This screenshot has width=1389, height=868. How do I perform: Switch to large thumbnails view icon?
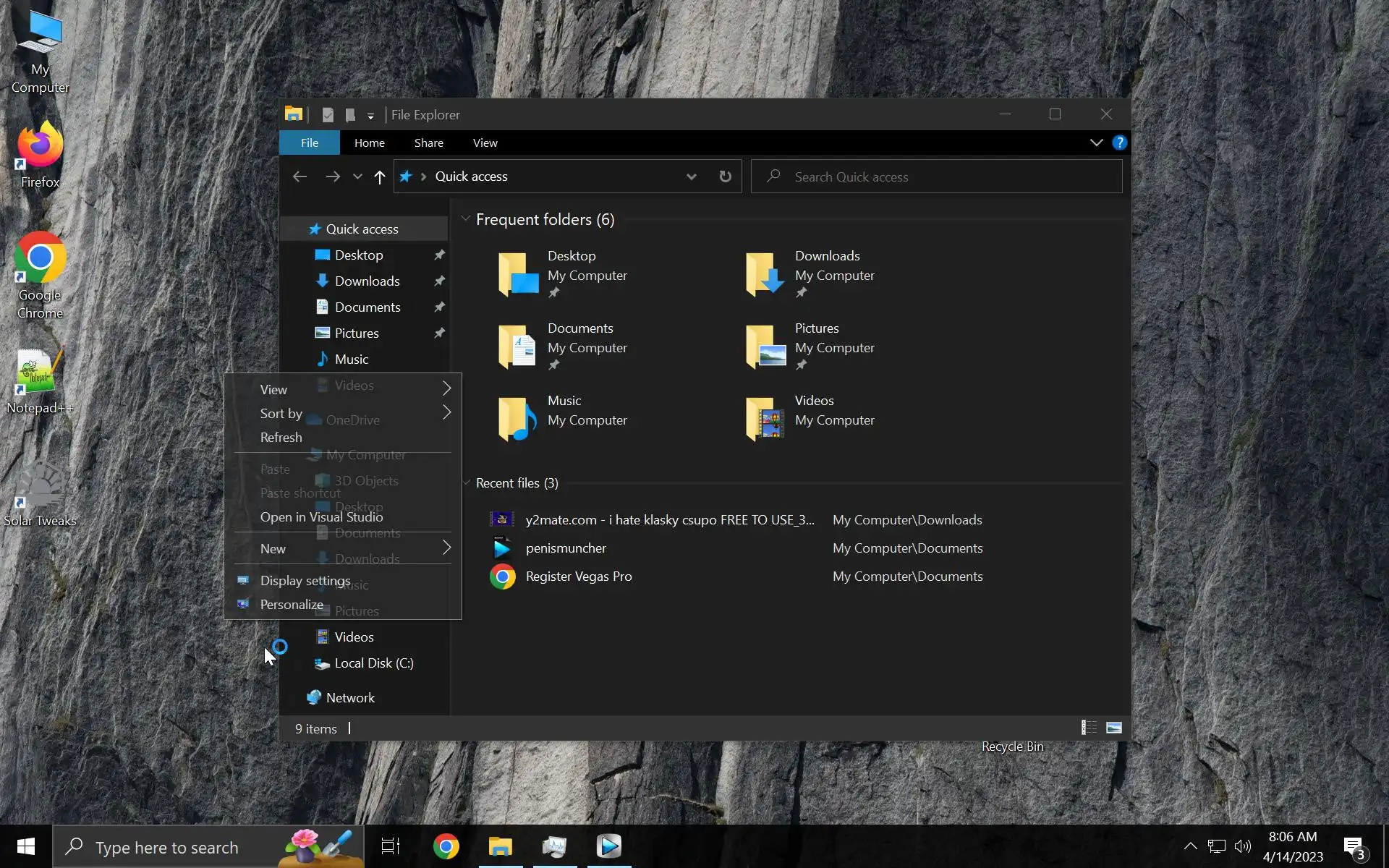1114,728
